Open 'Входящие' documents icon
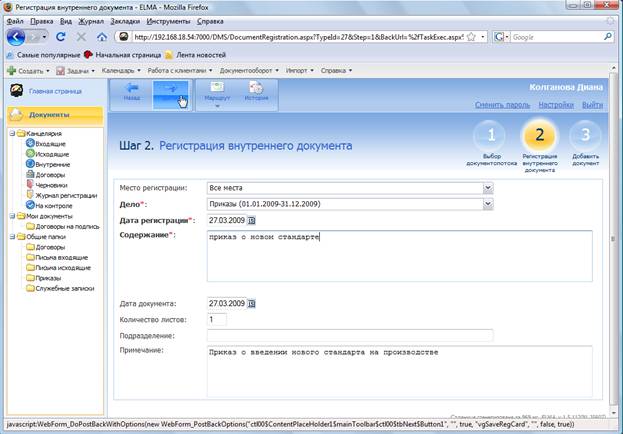 click(30, 143)
